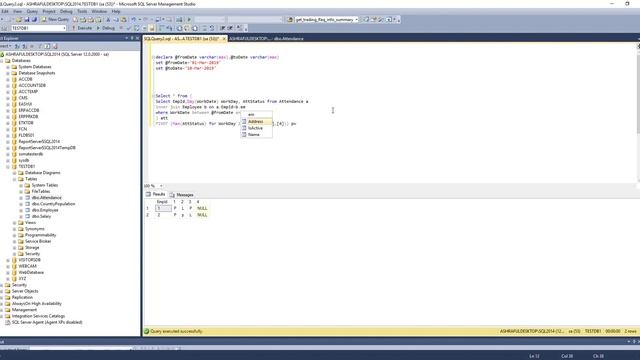This screenshot has width=640, height=360.
Task: Select the dbo.Employee table in the tree
Action: (45, 210)
